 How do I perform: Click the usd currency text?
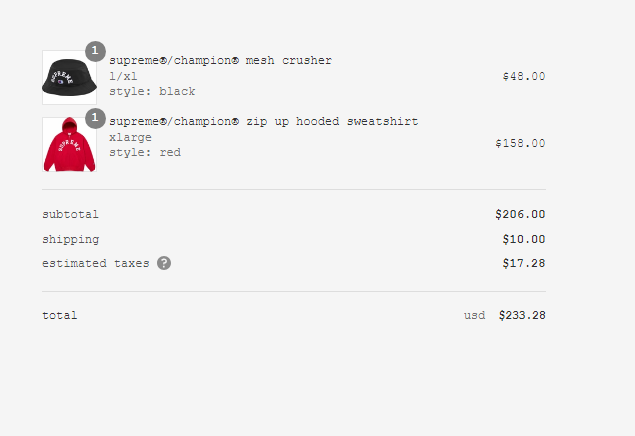point(475,315)
